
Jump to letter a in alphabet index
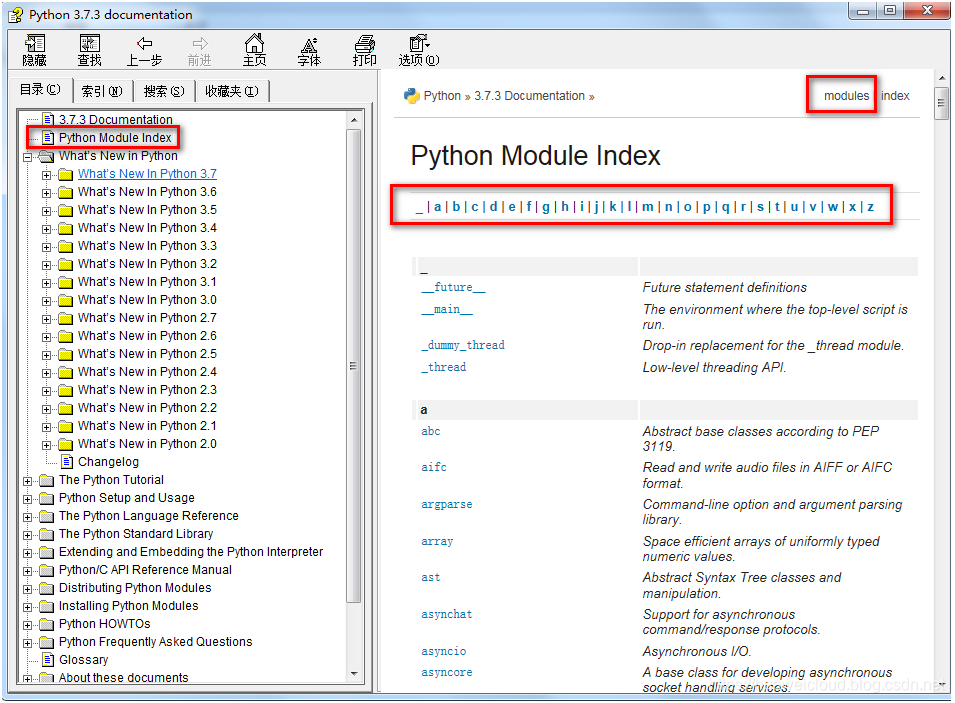tap(437, 207)
